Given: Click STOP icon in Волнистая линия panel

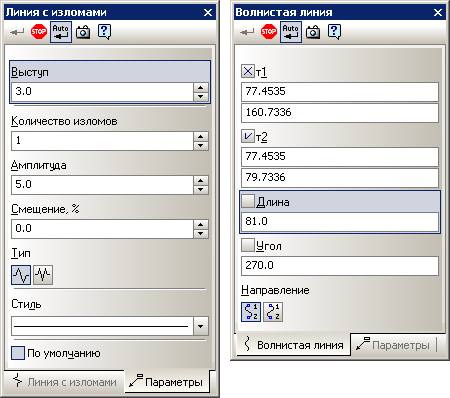Looking at the screenshot, I should 269,32.
